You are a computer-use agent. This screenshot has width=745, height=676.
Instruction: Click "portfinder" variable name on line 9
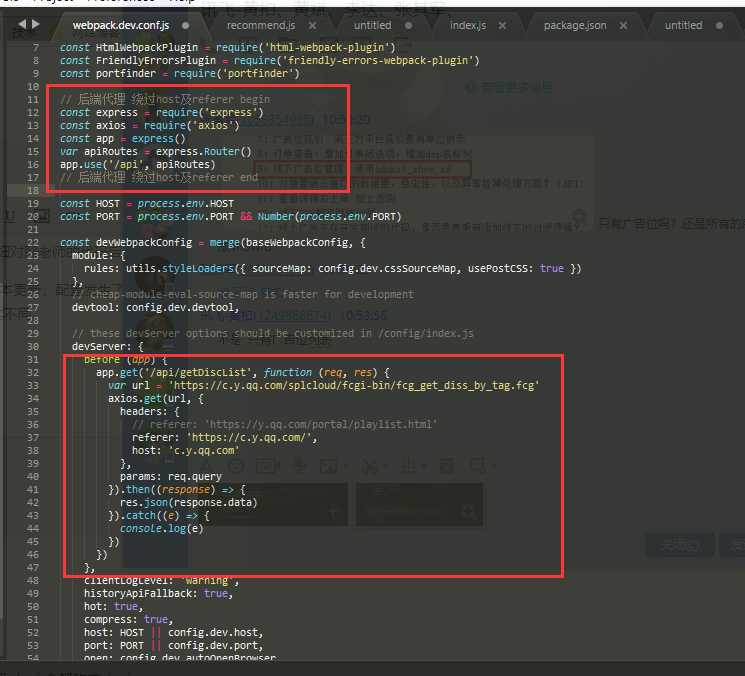pyautogui.click(x=126, y=74)
